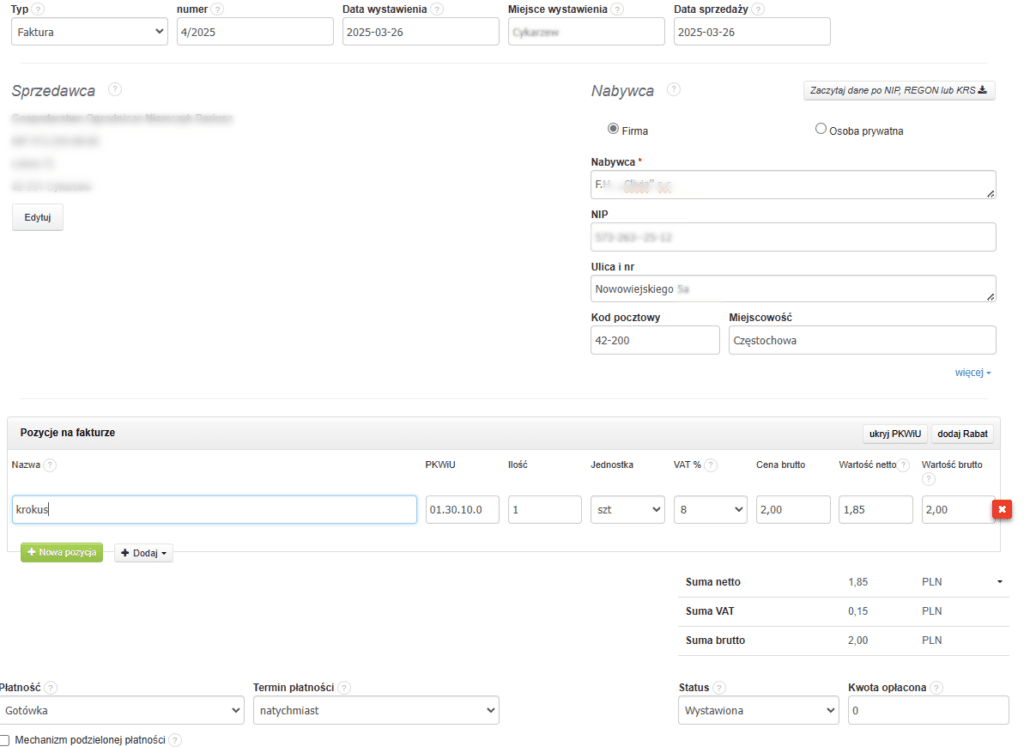Viewport: 1024px width, 747px height.
Task: Expand the więcej buyer details link
Action: pyautogui.click(x=972, y=373)
